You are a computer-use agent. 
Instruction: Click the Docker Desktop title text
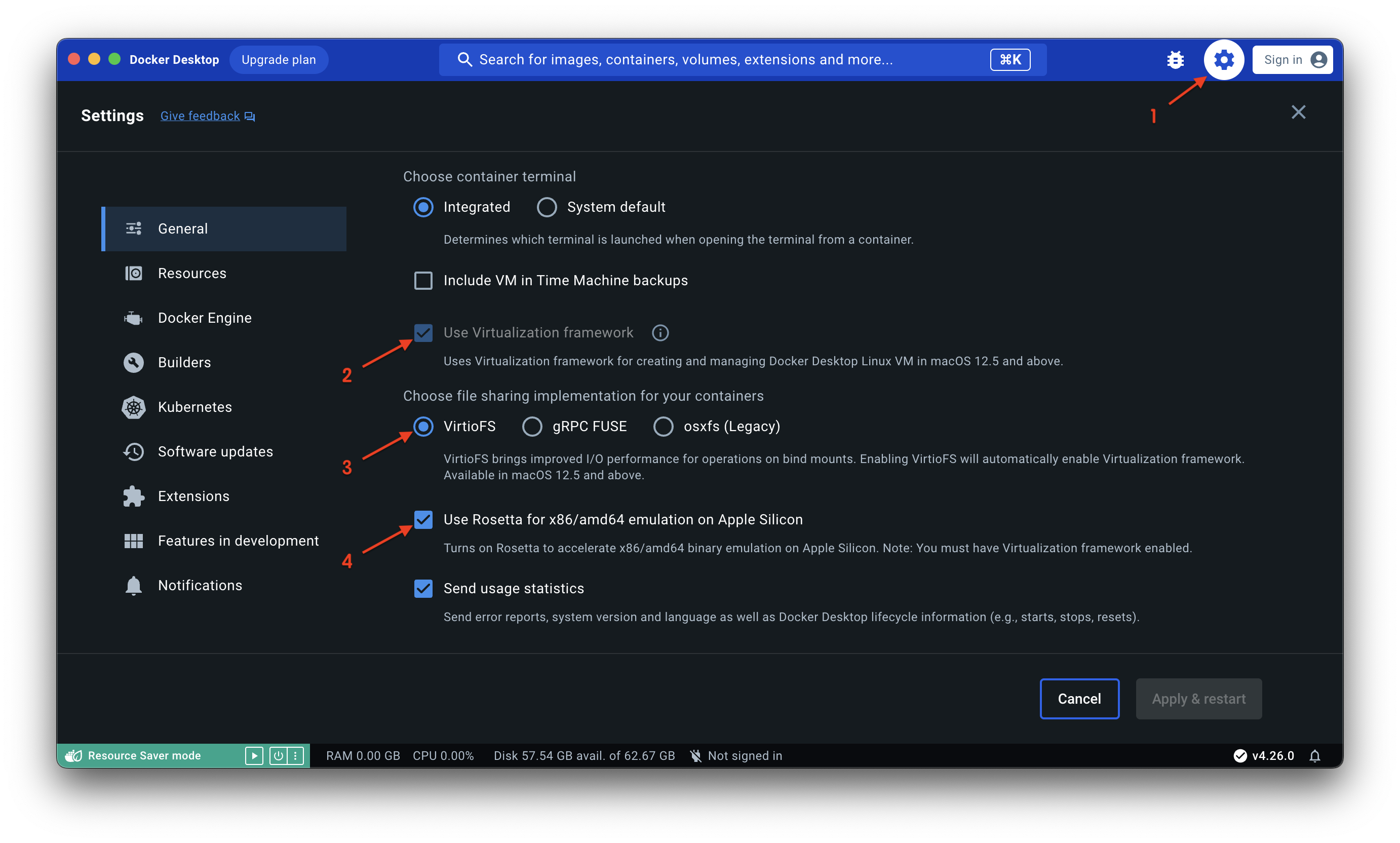pyautogui.click(x=174, y=60)
